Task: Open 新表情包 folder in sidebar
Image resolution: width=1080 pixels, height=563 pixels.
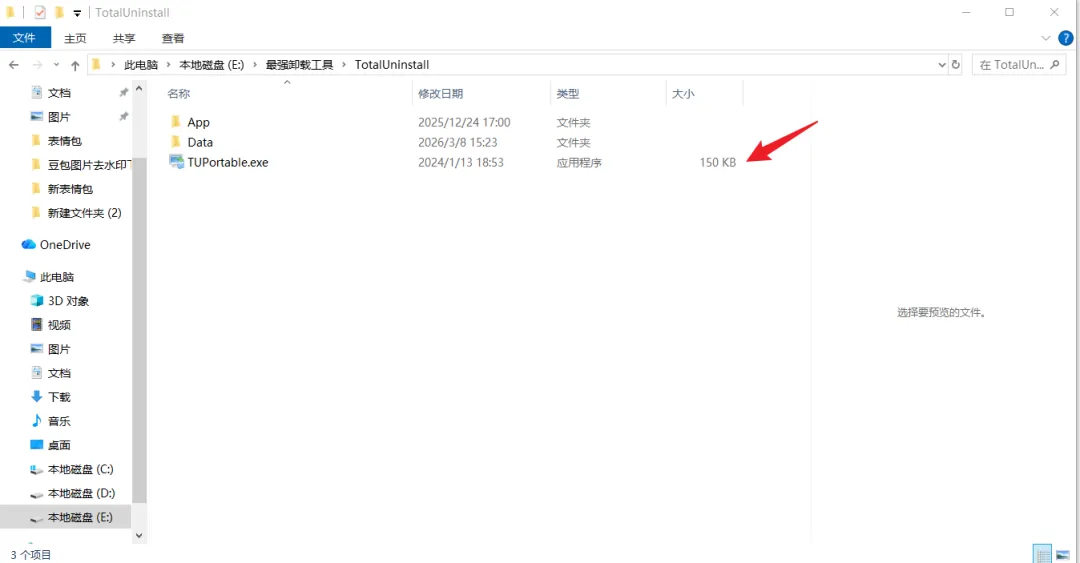Action: pyautogui.click(x=70, y=189)
